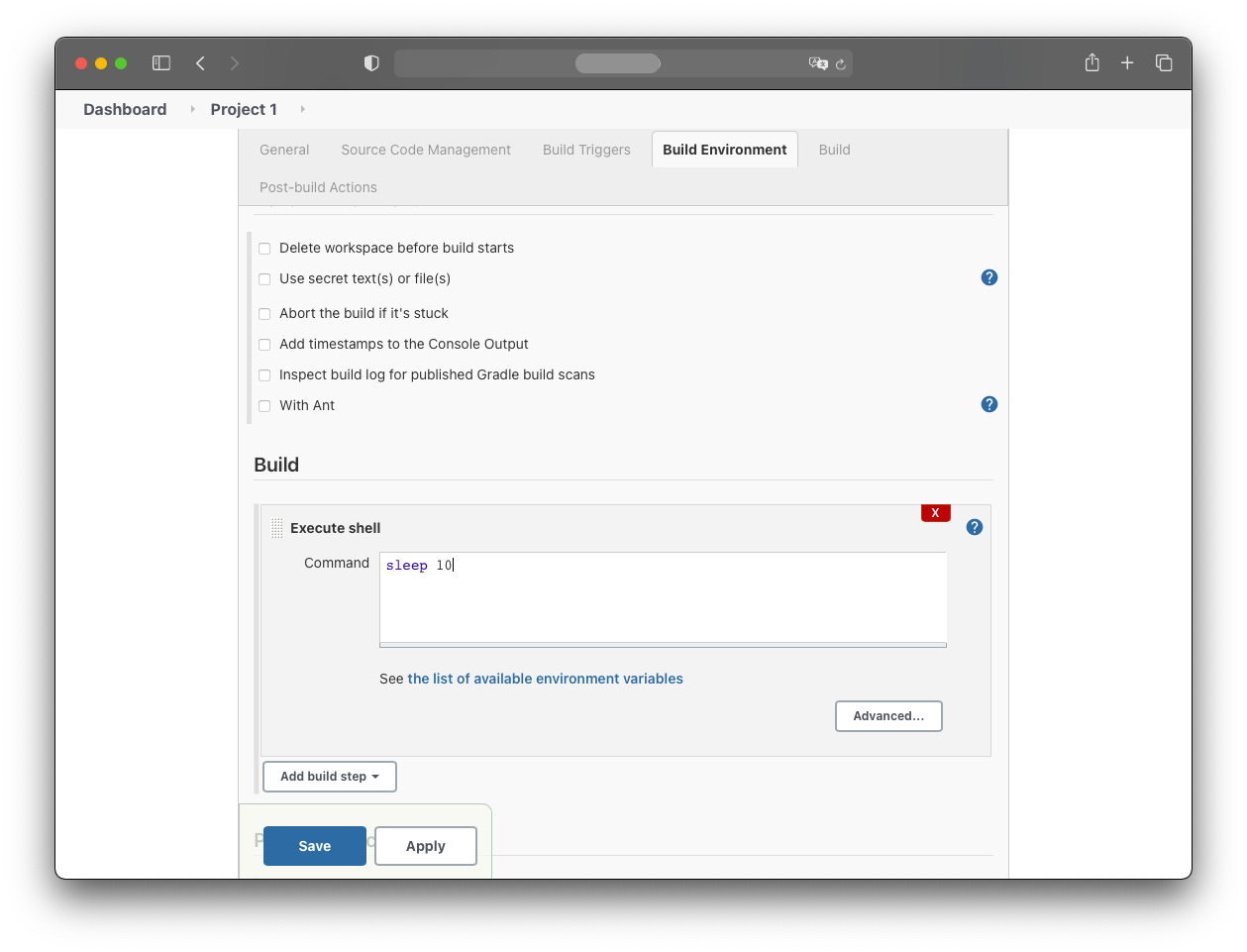
Task: Click inside the Command text area
Action: (x=663, y=597)
